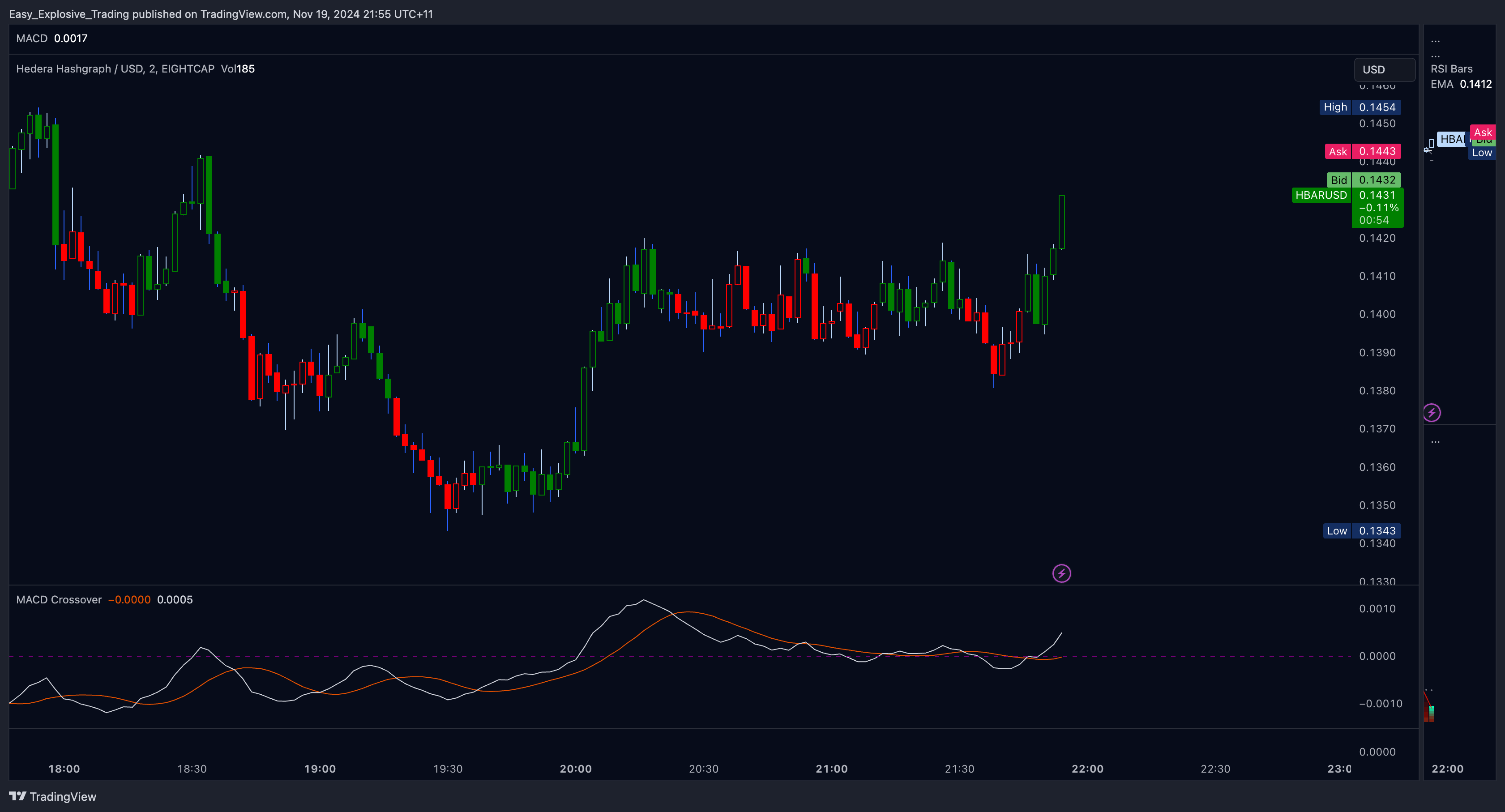Click the 22:30 time axis label

coord(1216,769)
